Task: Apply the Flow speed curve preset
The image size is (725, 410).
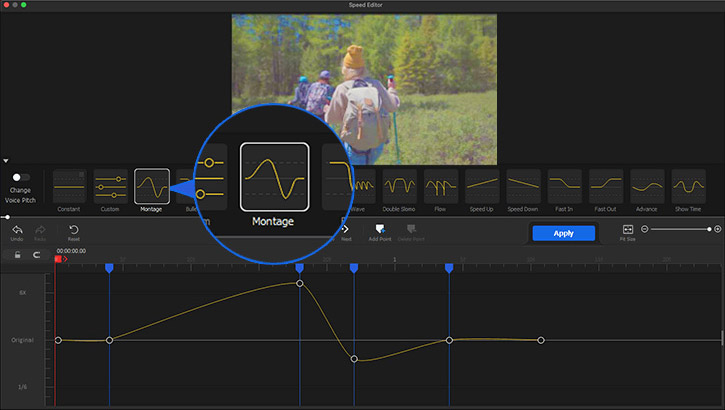Action: point(441,186)
